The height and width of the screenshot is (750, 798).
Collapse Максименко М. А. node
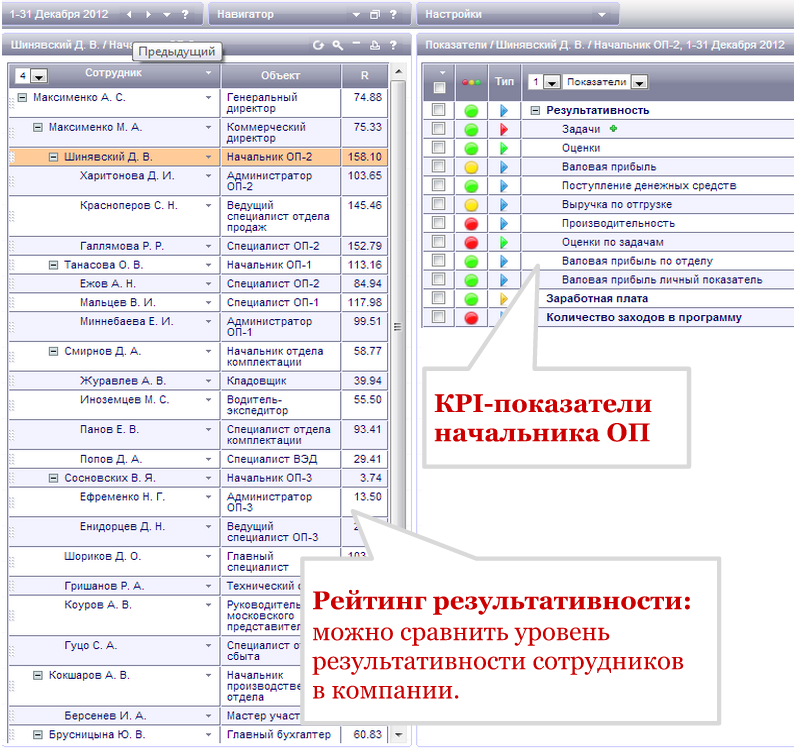[x=38, y=127]
